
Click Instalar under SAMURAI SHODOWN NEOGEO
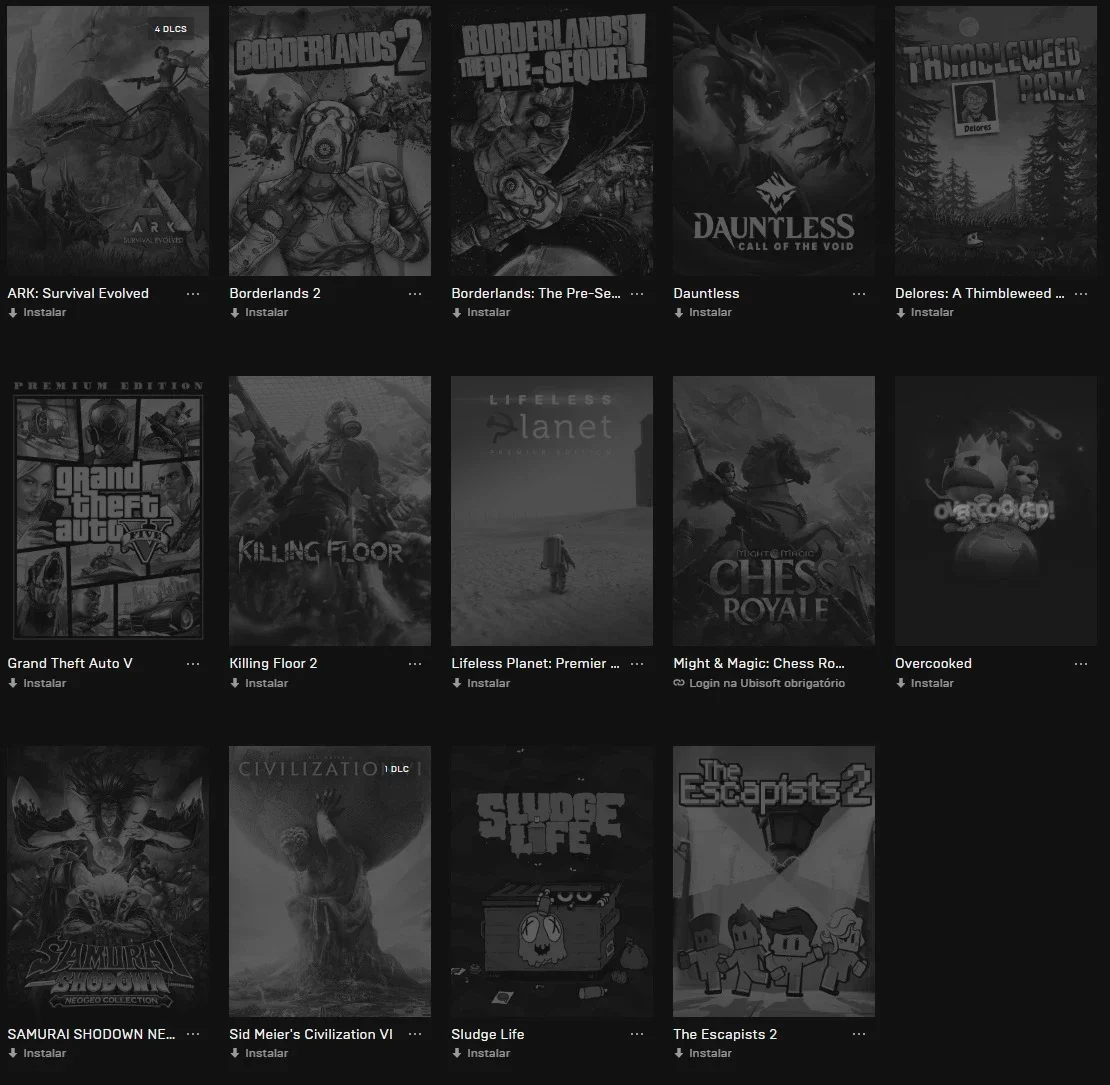pyautogui.click(x=37, y=1053)
